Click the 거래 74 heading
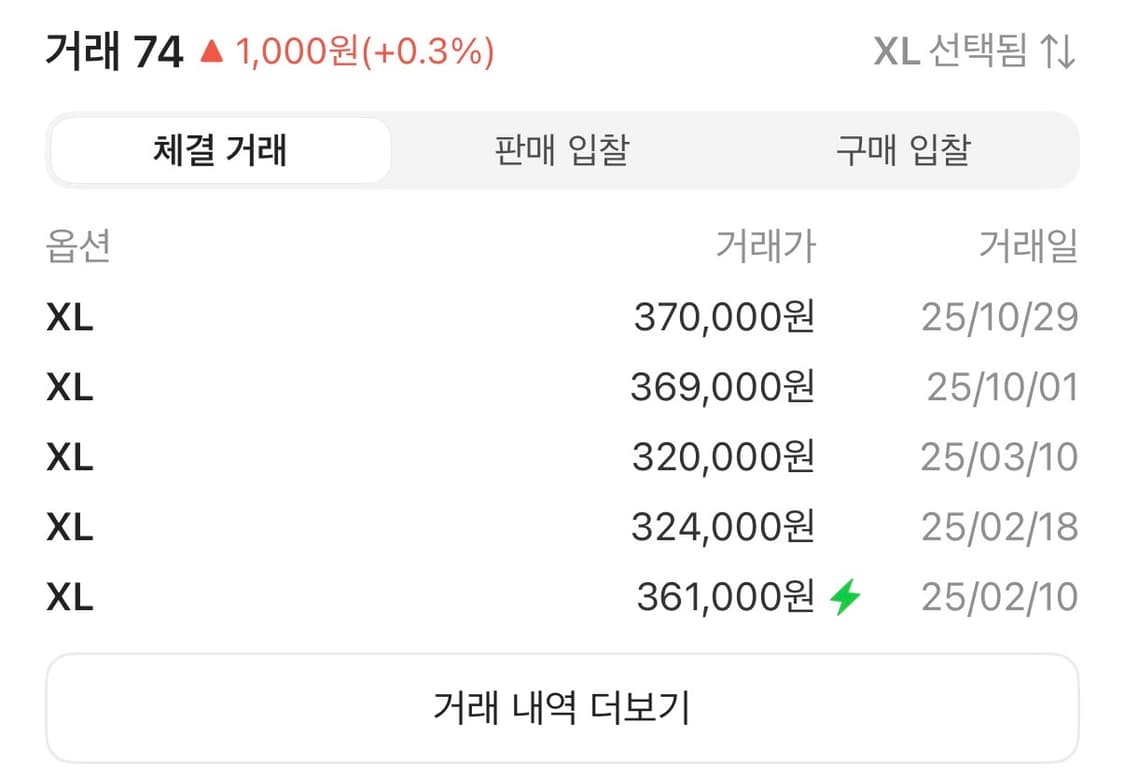Image resolution: width=1125 pixels, height=781 pixels. click(113, 49)
